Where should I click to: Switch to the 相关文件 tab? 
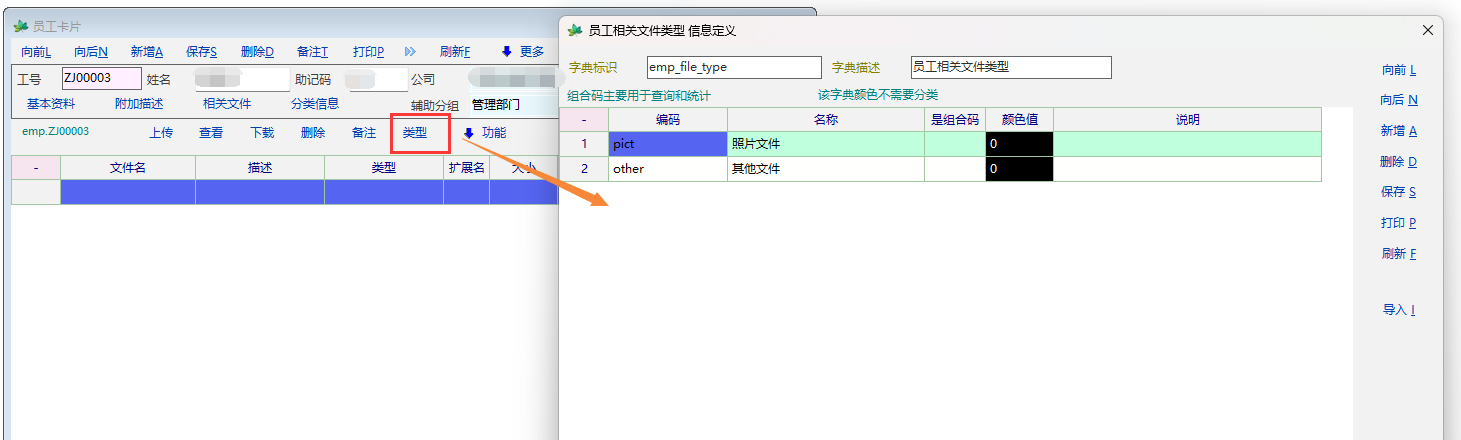[x=227, y=104]
